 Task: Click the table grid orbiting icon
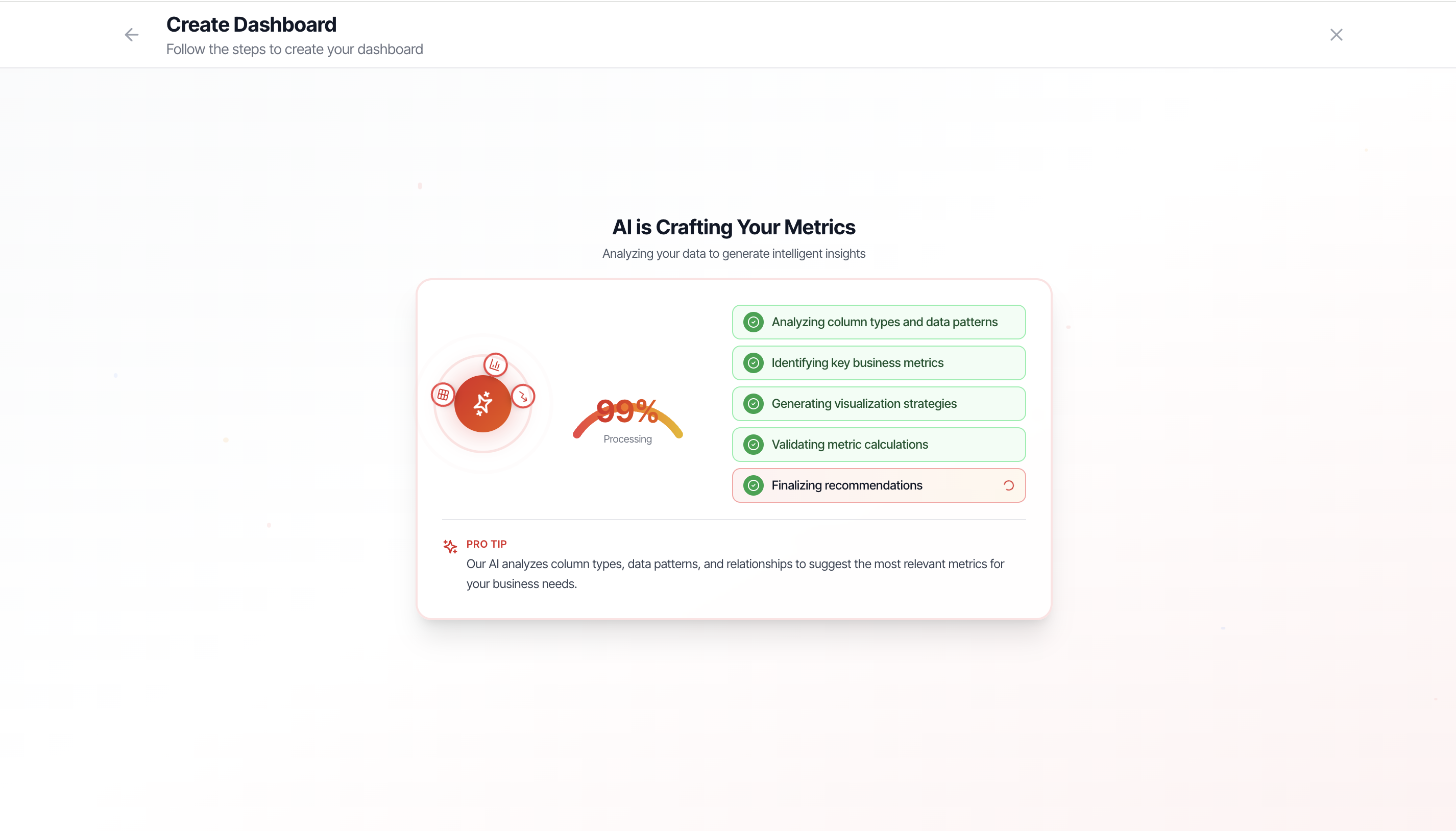(442, 395)
